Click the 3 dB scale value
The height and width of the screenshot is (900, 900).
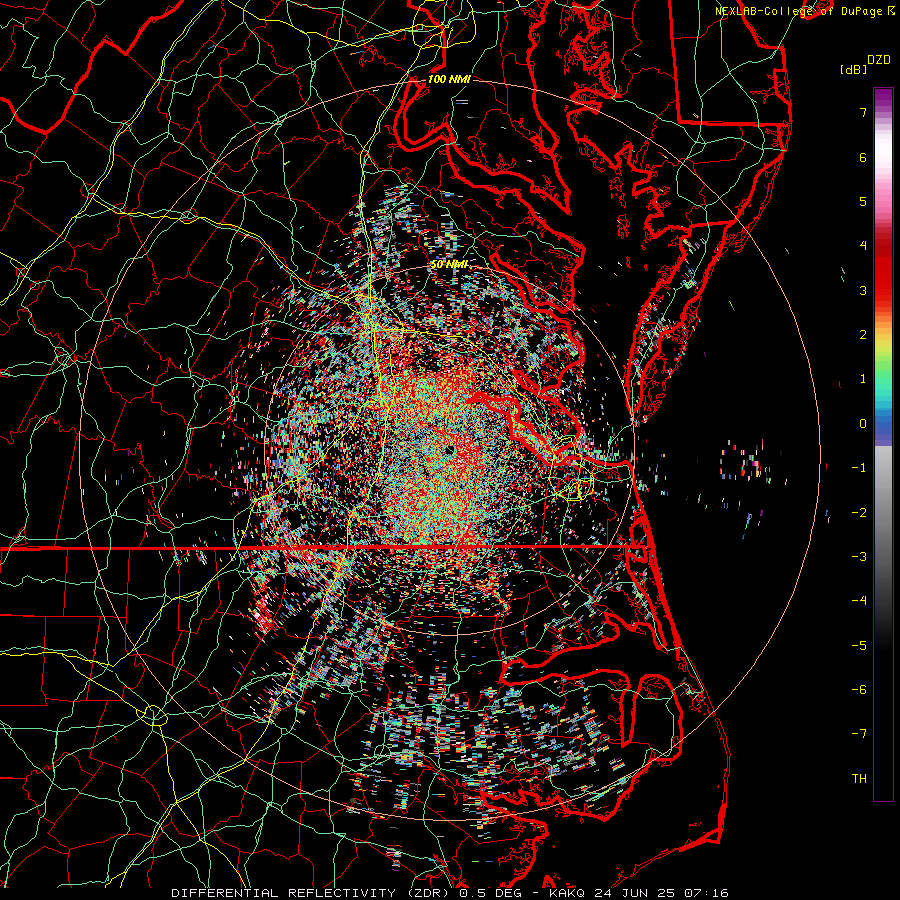[863, 290]
